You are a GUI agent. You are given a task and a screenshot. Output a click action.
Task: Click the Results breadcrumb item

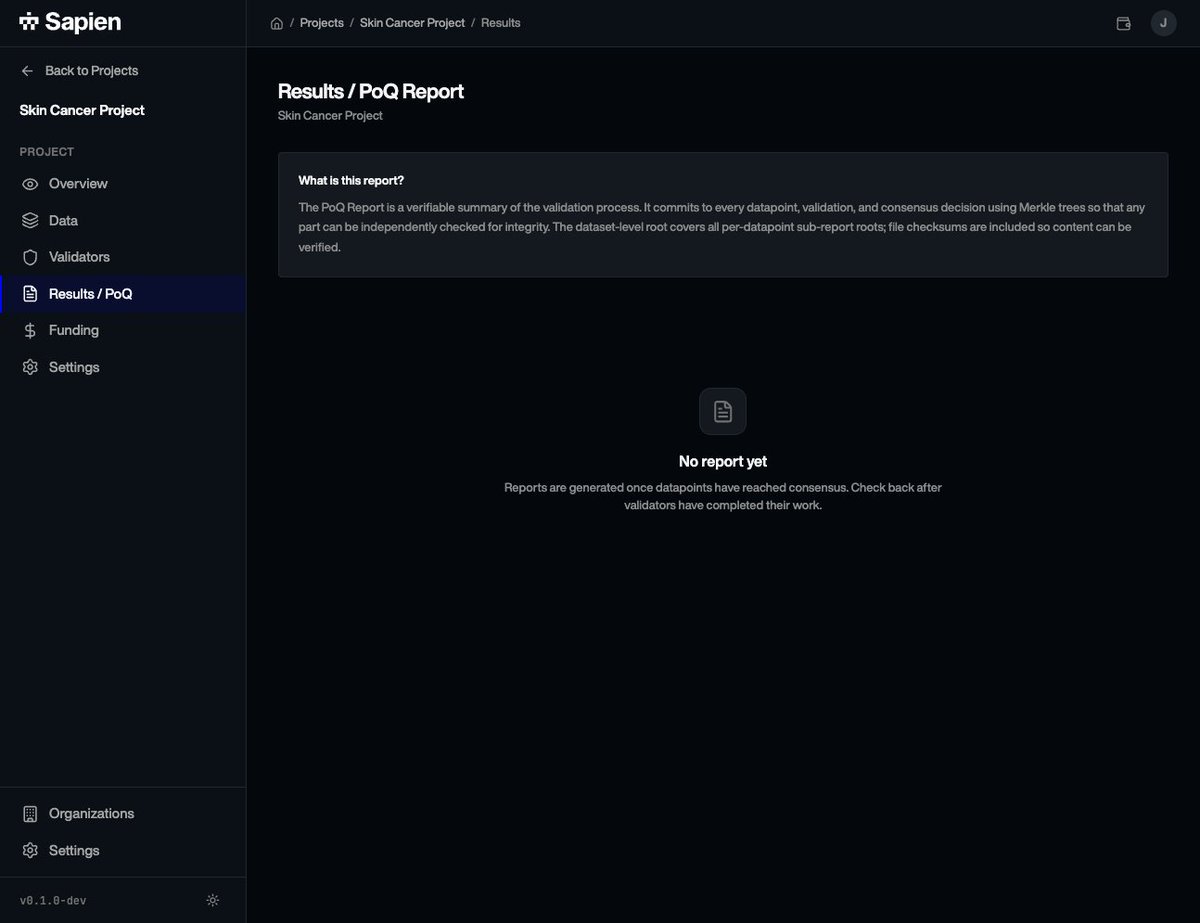501,23
